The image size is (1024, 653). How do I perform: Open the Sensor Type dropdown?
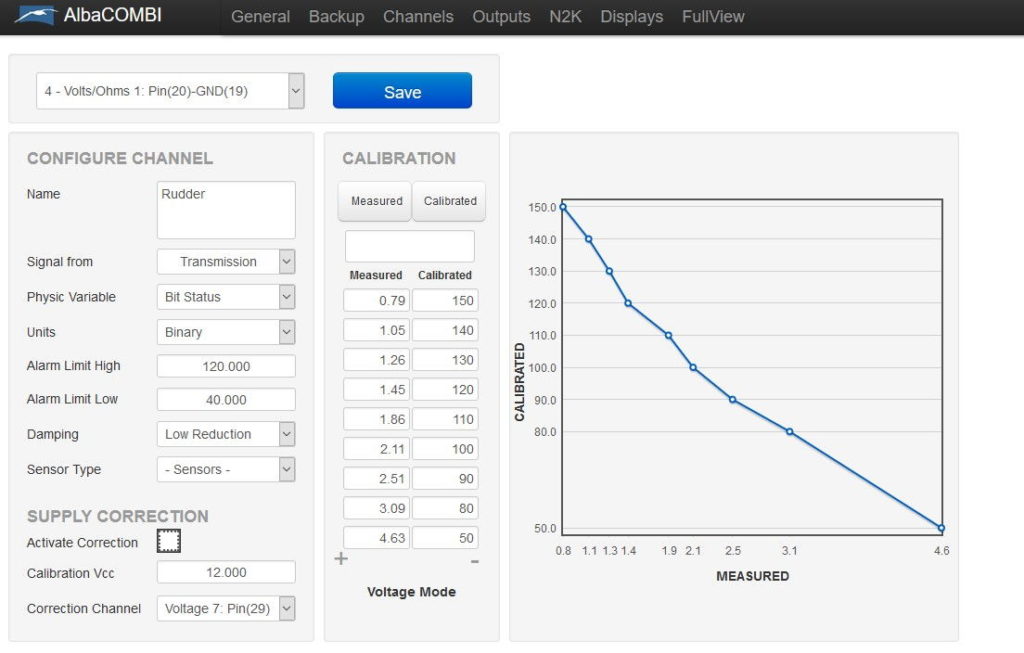click(225, 469)
